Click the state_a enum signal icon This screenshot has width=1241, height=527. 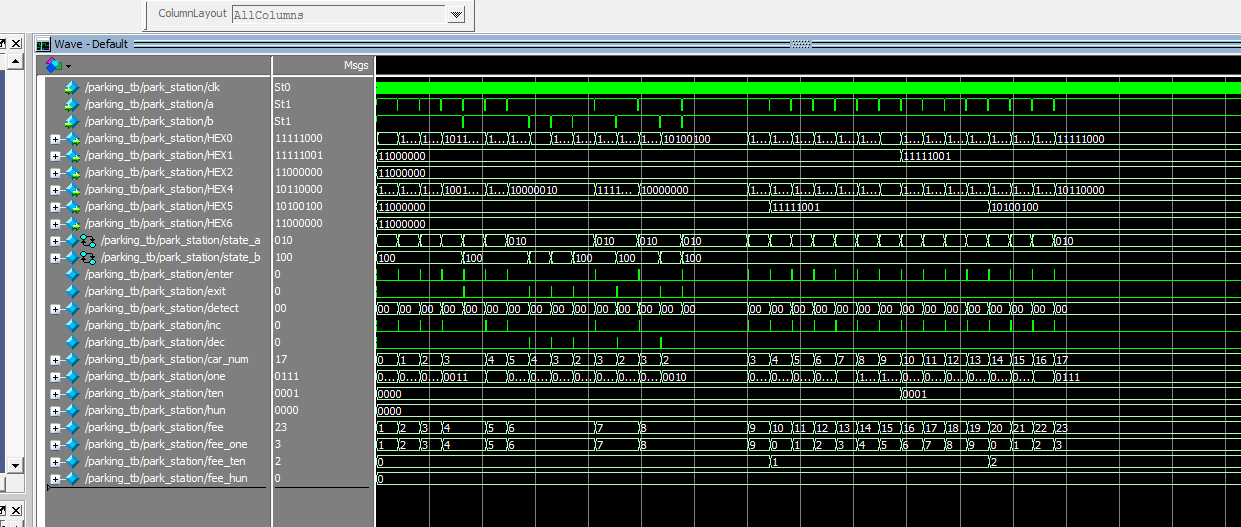tap(88, 241)
